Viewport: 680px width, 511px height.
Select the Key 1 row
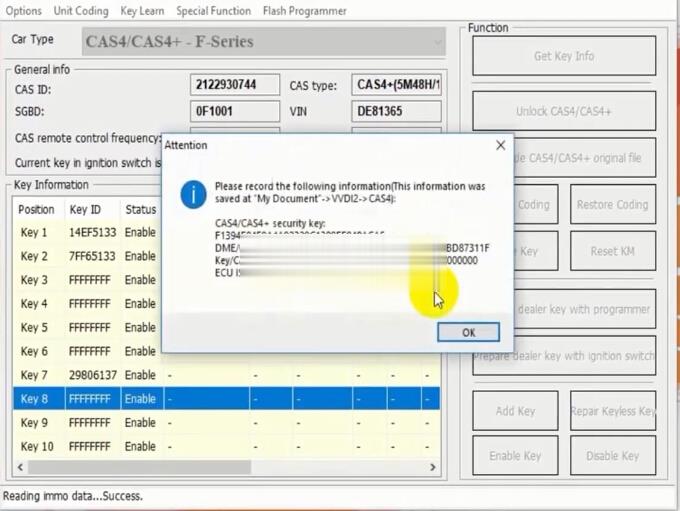point(88,233)
